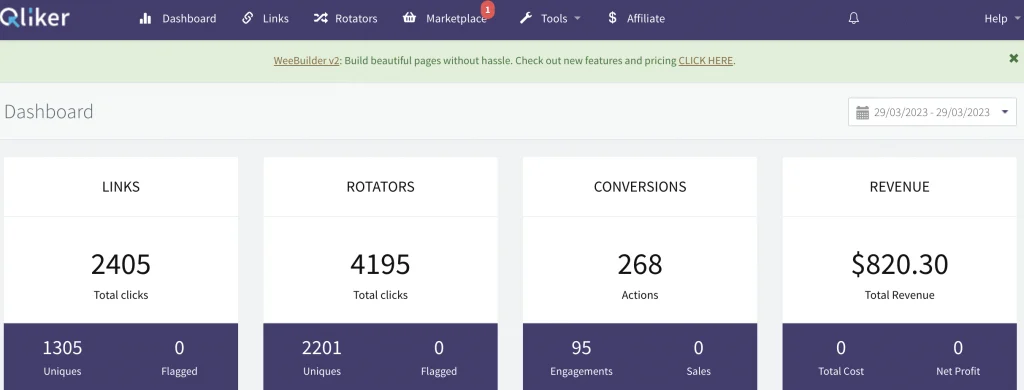Open notifications via the bell icon
Image resolution: width=1024 pixels, height=390 pixels.
click(854, 18)
